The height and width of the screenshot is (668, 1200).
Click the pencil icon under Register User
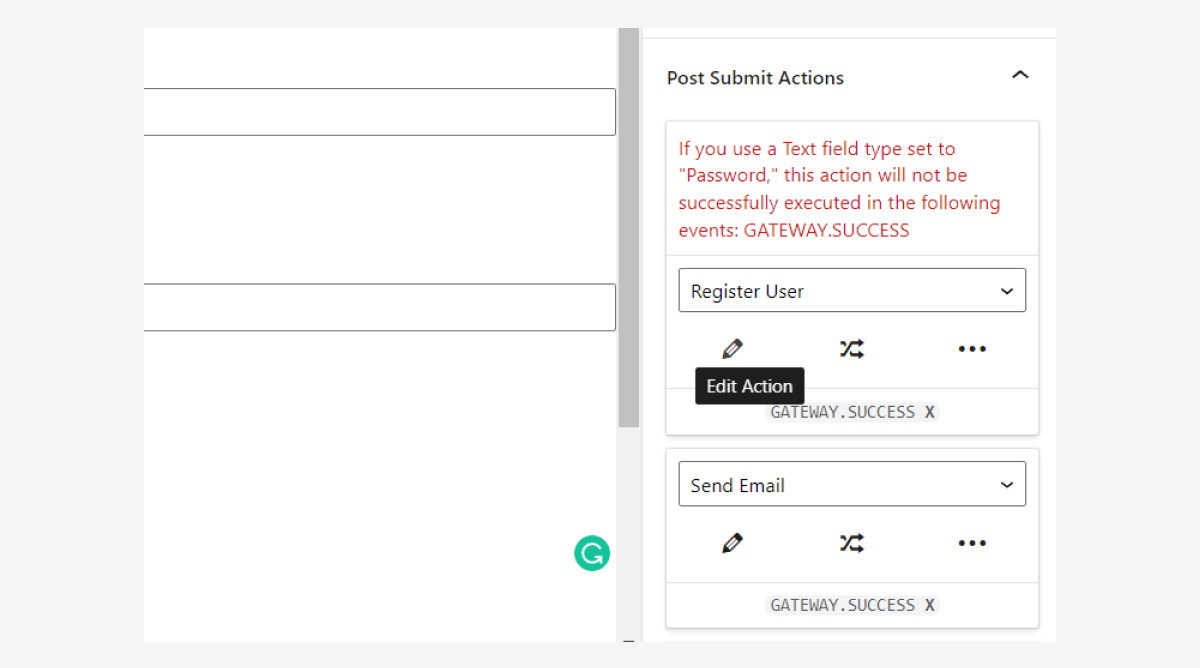(732, 349)
